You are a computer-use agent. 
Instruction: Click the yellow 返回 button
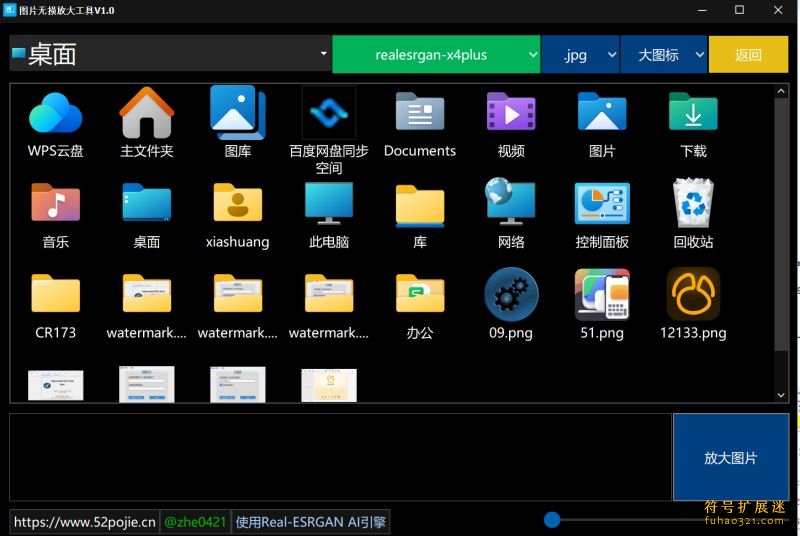pos(748,55)
